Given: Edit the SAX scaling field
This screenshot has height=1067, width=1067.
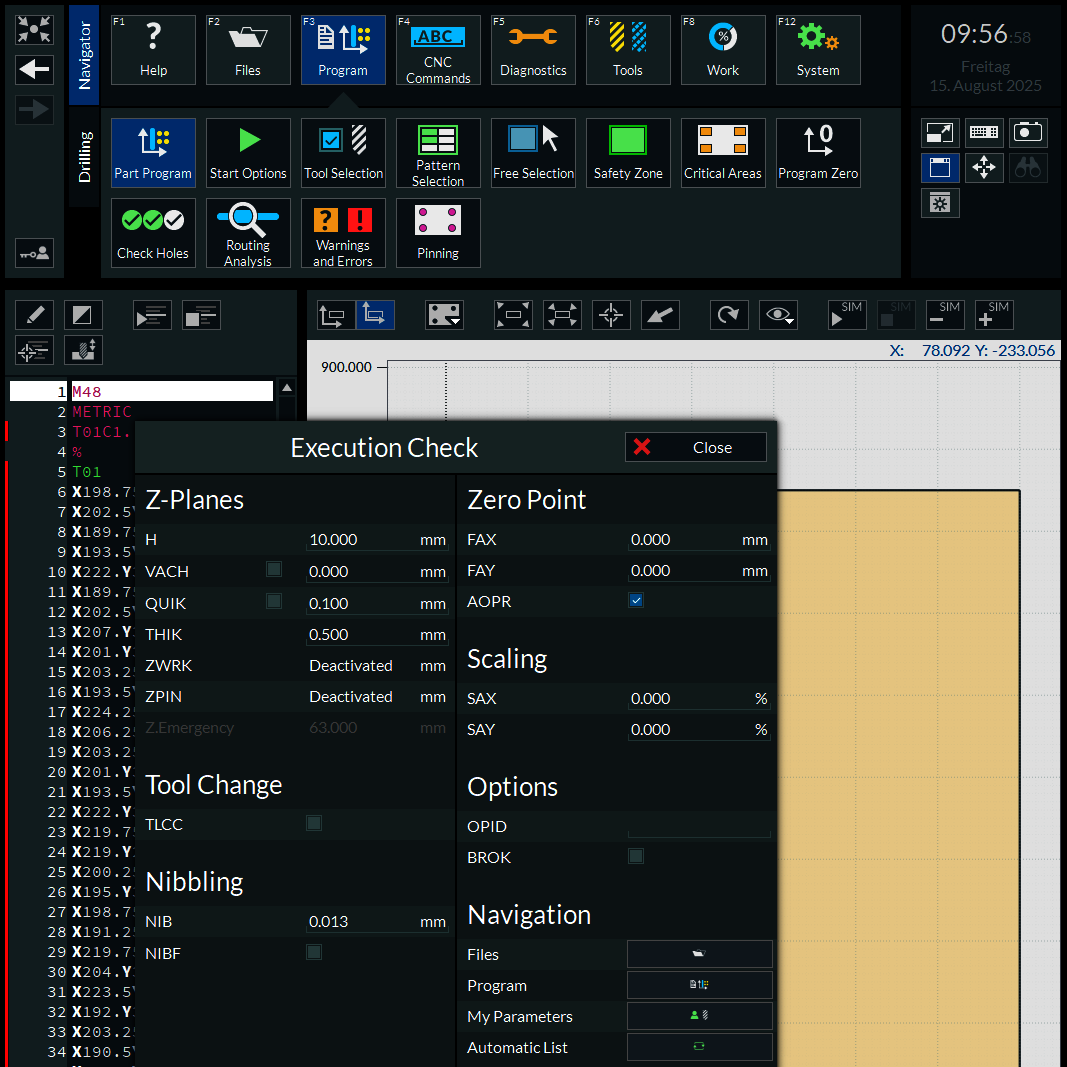Looking at the screenshot, I should tap(699, 699).
